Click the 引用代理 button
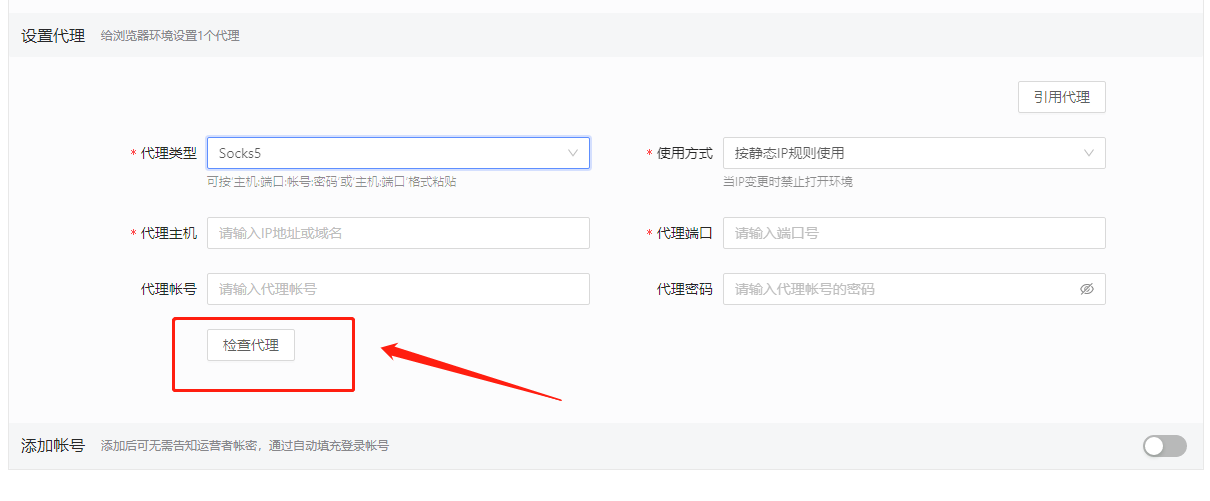The height and width of the screenshot is (501, 1210). pyautogui.click(x=1061, y=97)
